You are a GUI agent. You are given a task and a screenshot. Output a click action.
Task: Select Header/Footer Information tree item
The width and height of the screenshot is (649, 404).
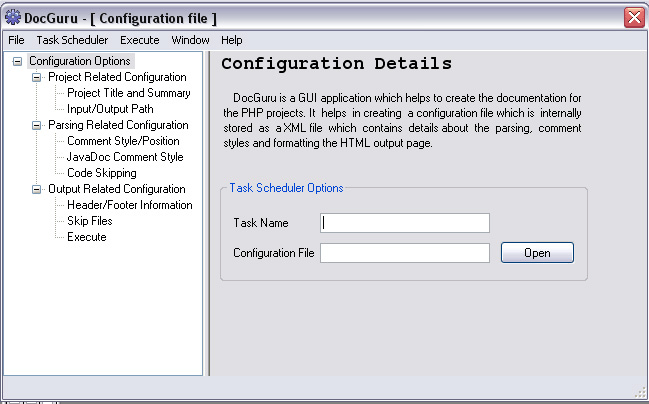click(x=130, y=205)
